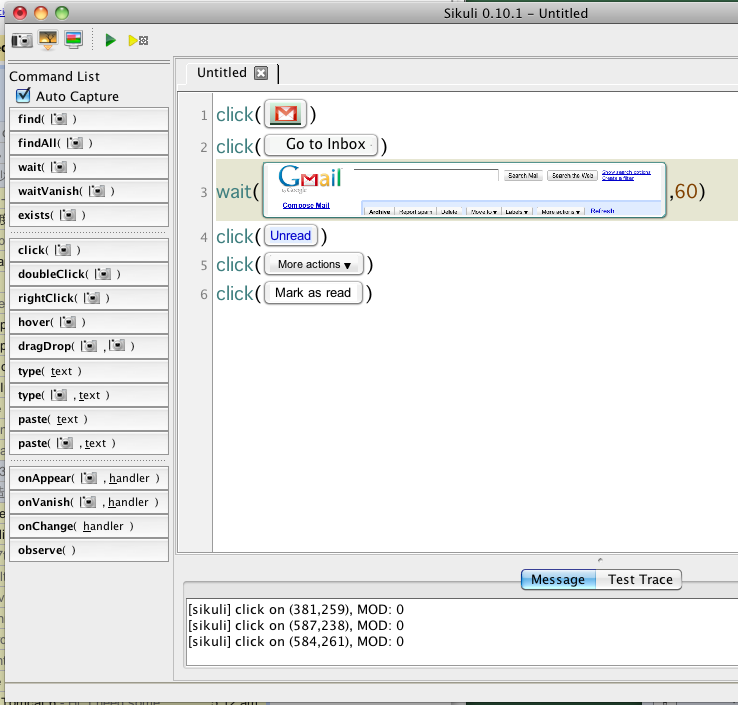This screenshot has height=705, width=738.
Task: Select the Untitled script tab
Action: [x=222, y=73]
